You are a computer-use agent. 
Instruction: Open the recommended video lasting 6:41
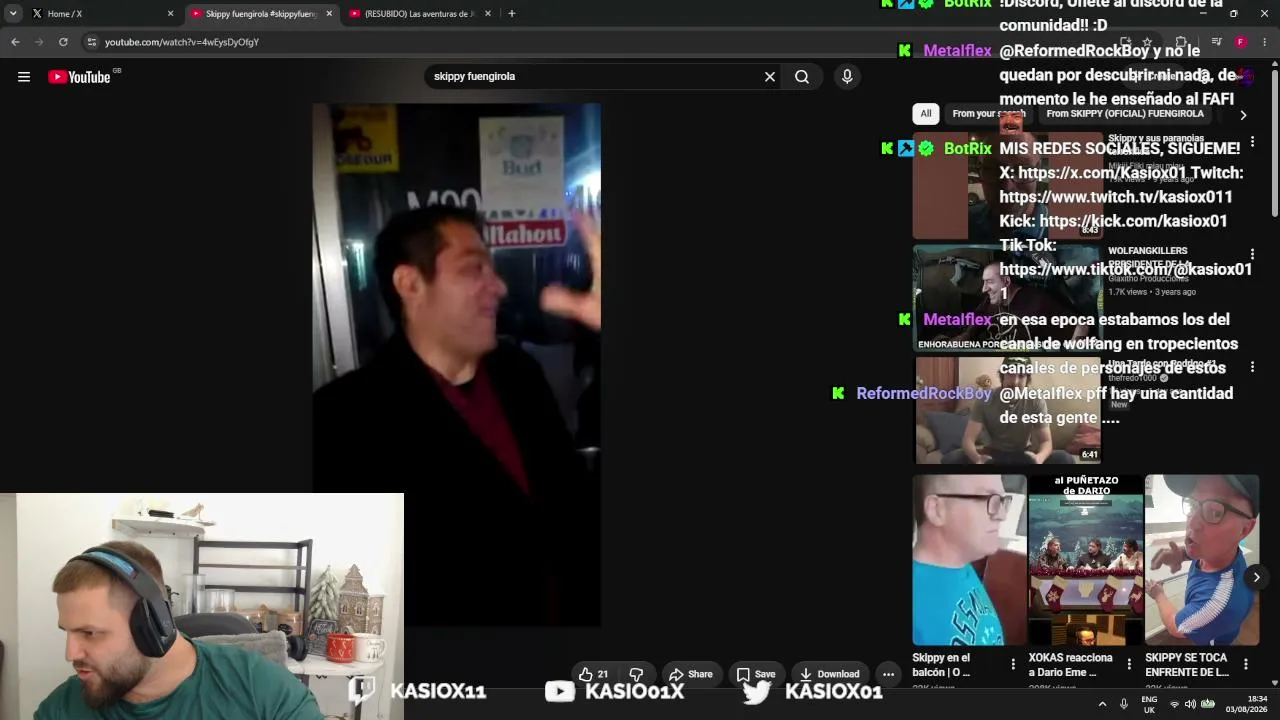[x=1008, y=410]
